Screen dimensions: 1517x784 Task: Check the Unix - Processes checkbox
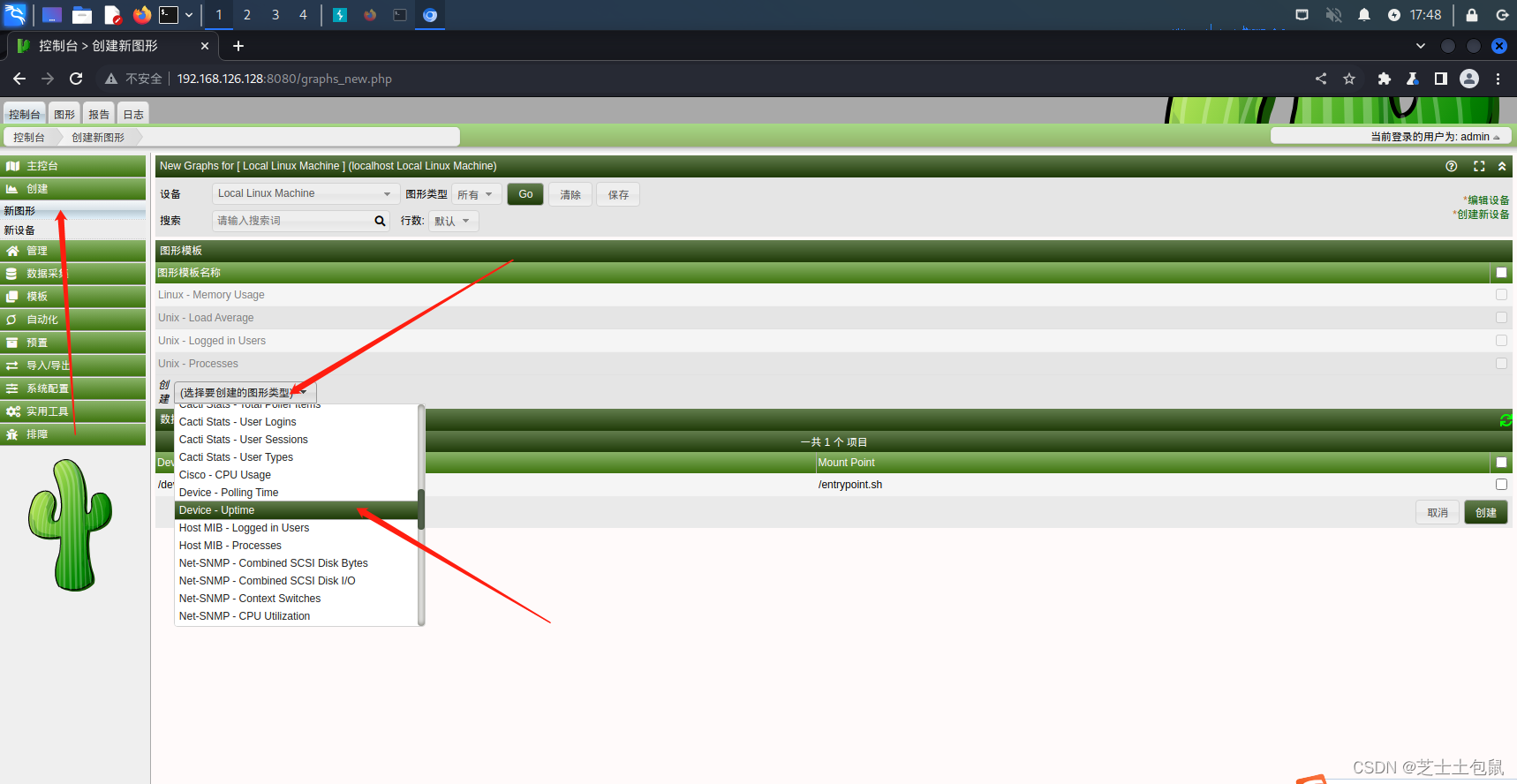click(x=1501, y=364)
